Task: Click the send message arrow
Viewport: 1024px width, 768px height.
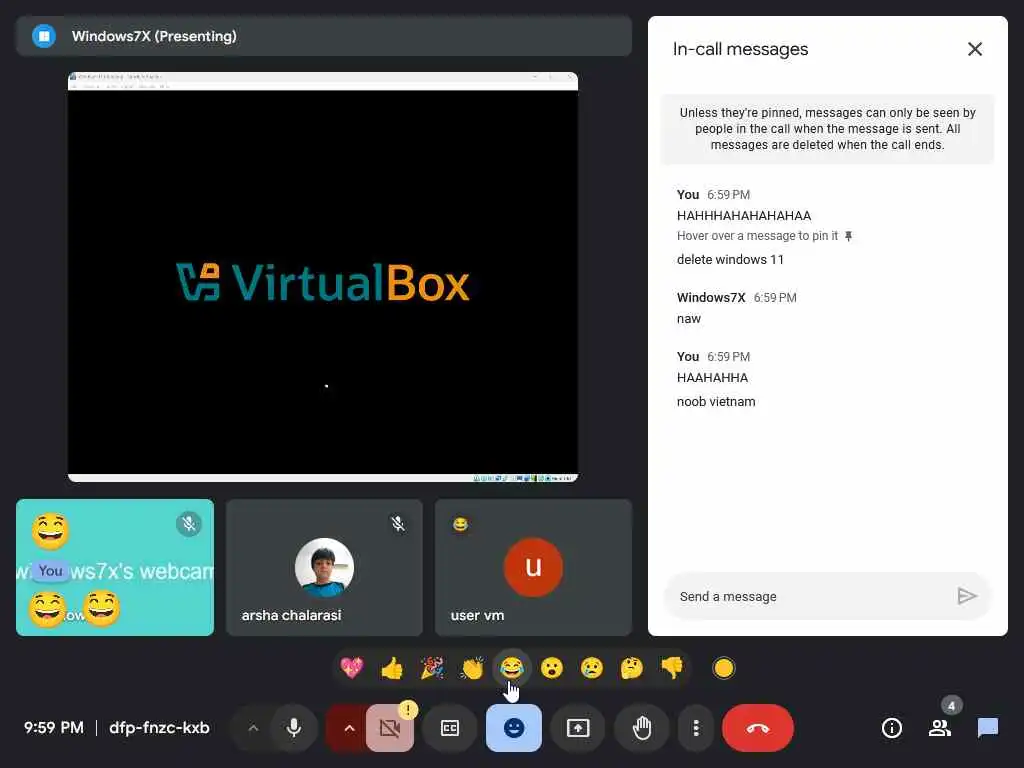Action: [967, 596]
